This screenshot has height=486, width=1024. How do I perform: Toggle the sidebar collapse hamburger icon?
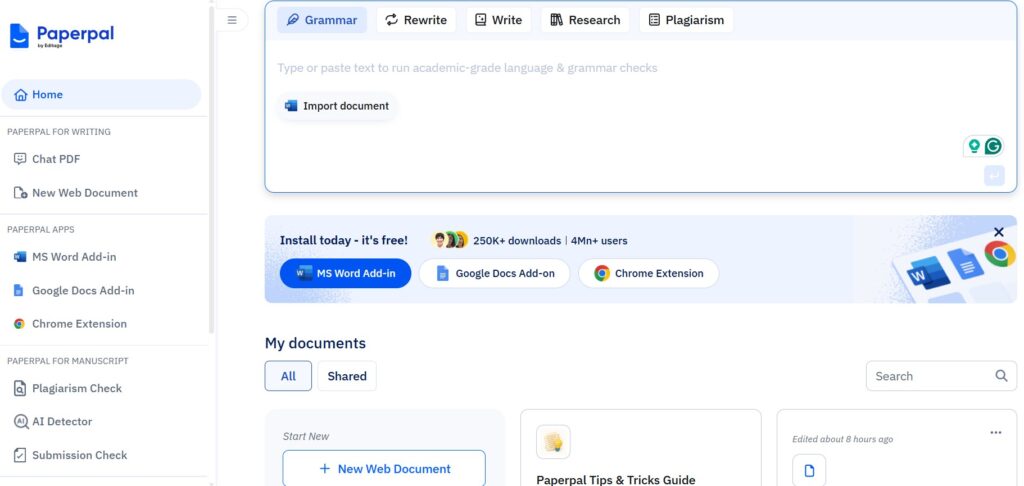[232, 20]
